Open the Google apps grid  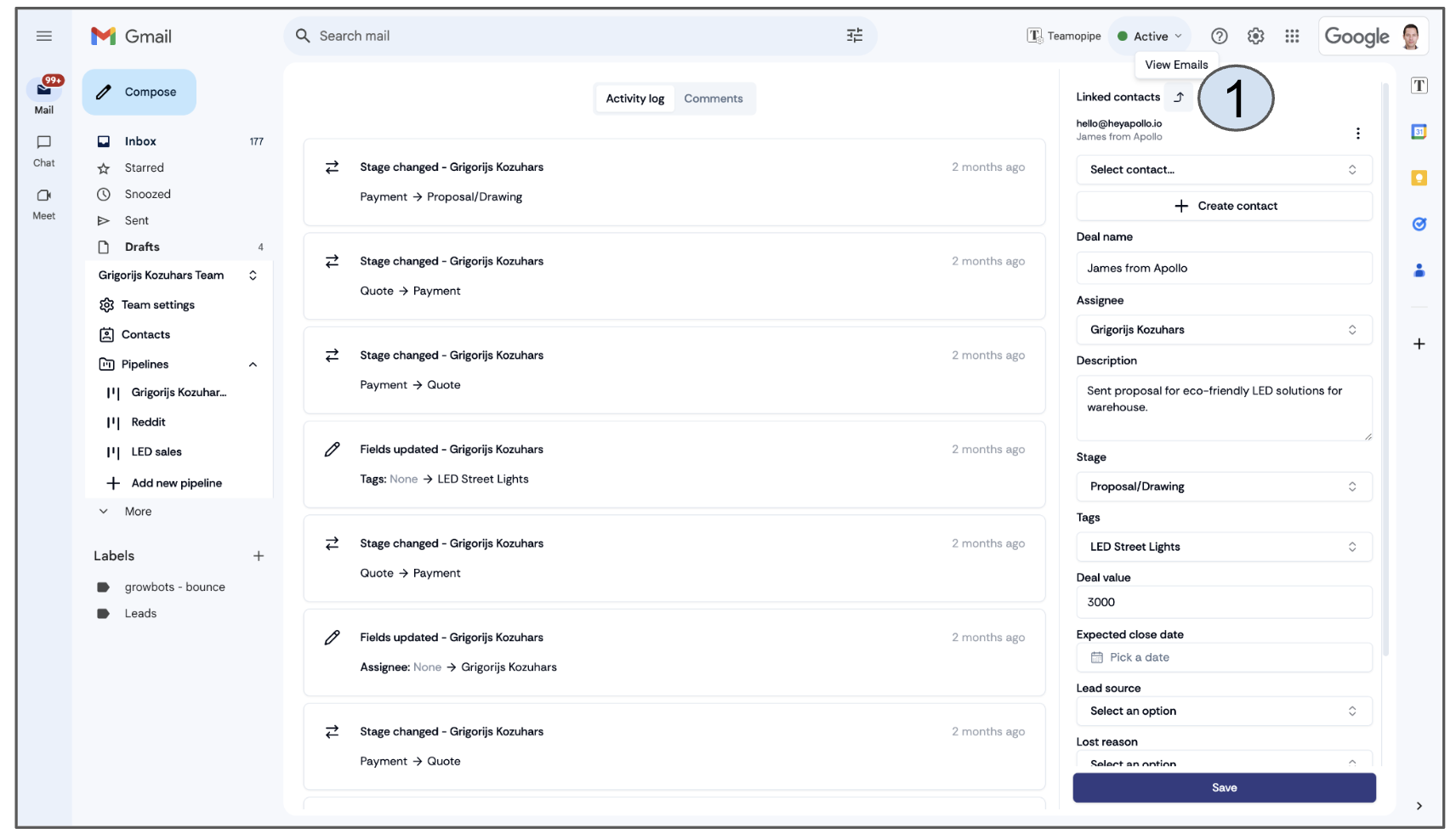click(1292, 36)
